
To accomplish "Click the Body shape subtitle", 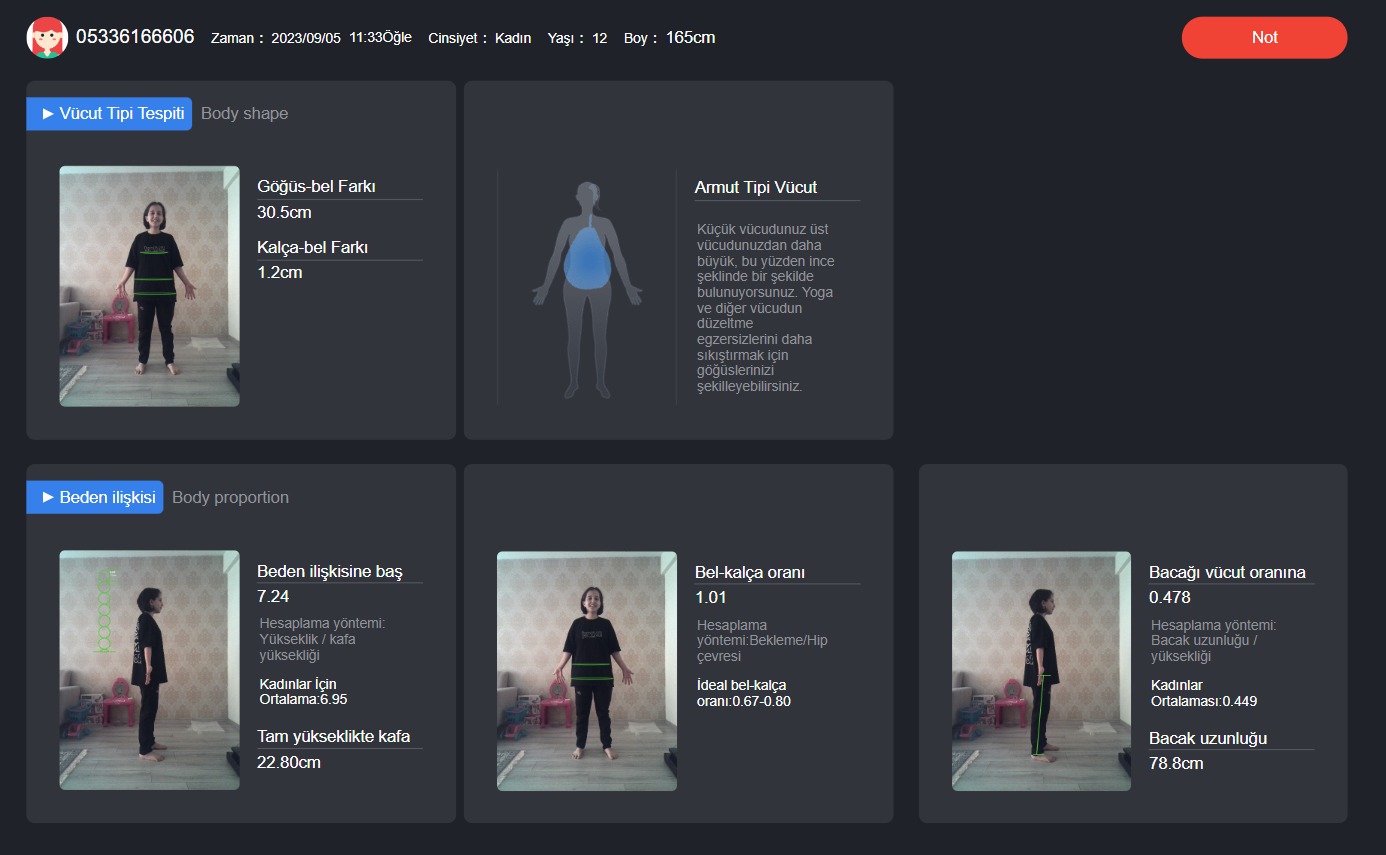I will 244,114.
